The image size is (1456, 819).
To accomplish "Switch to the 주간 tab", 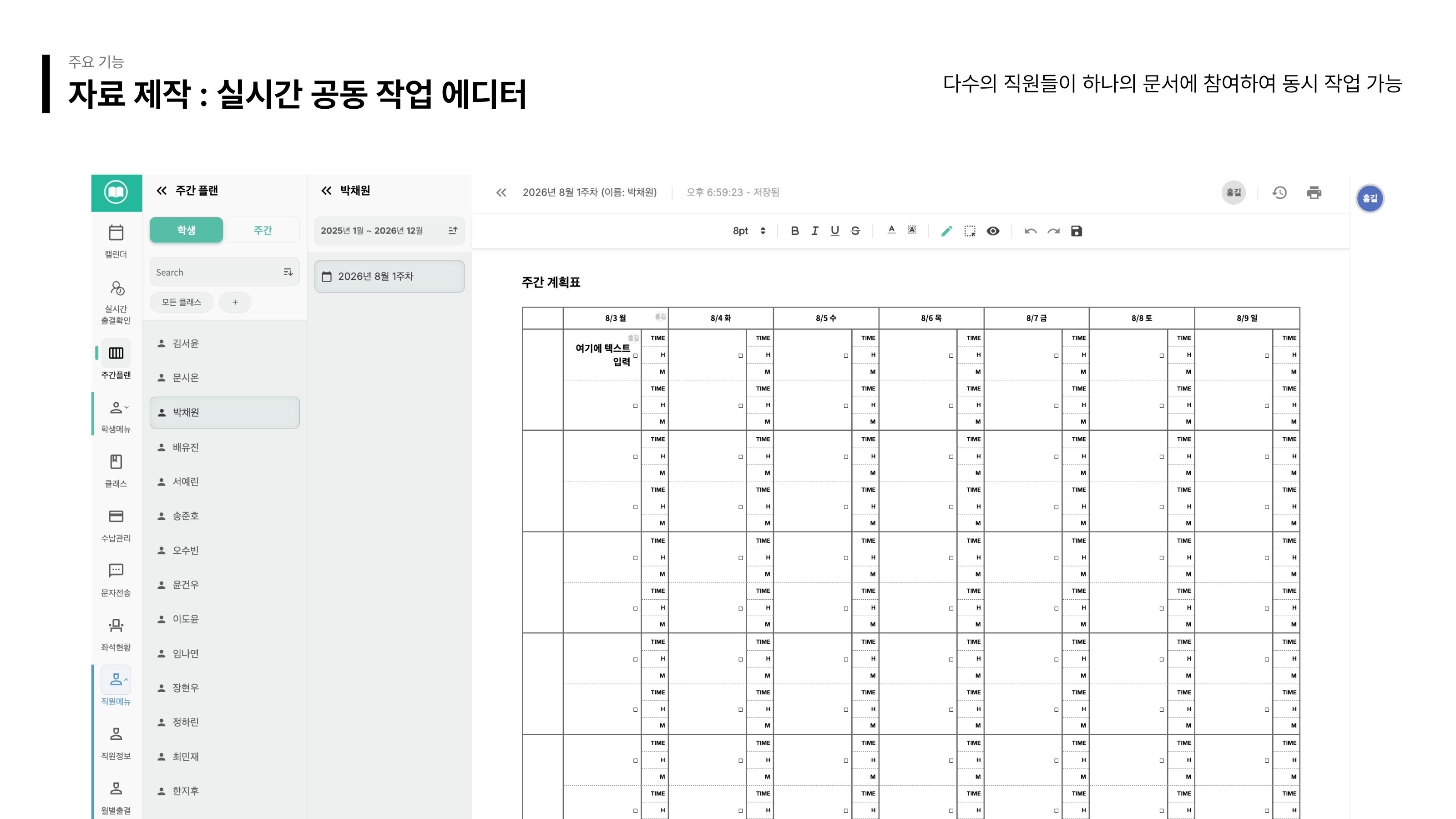I will [262, 230].
